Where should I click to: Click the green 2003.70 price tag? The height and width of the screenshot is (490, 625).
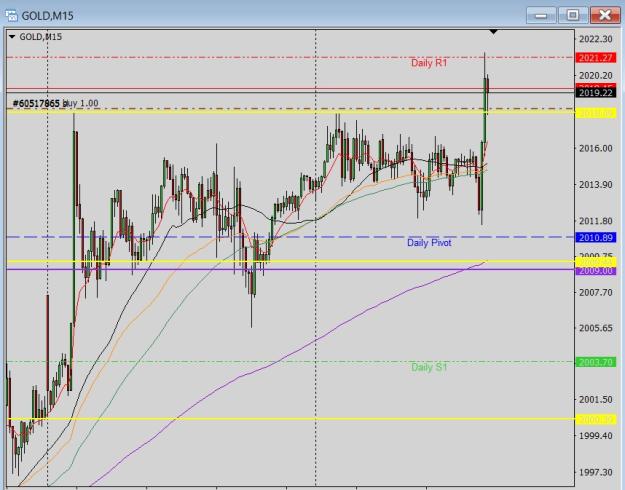[x=596, y=362]
